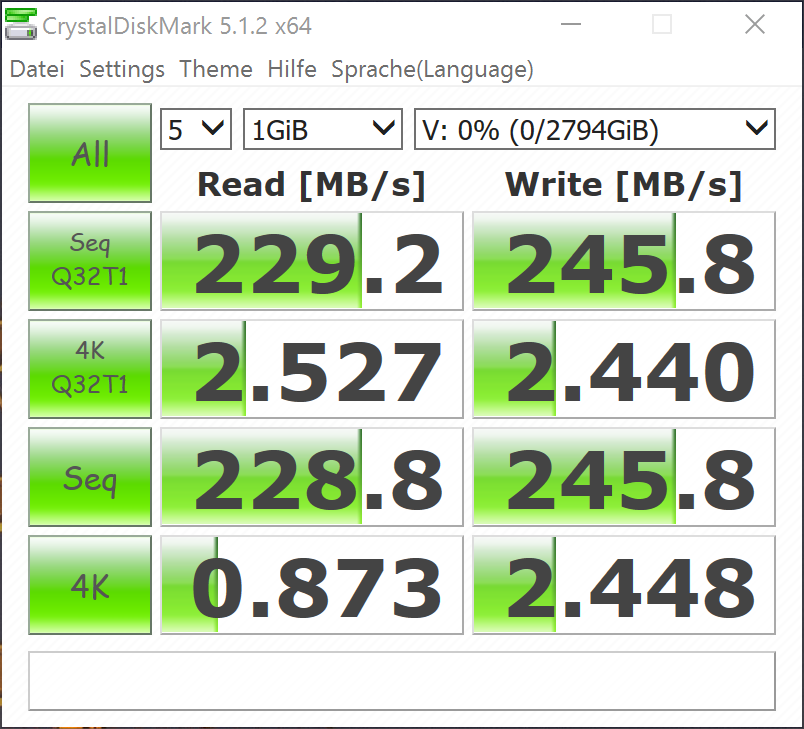Click the Write [MB/s] column header

click(x=624, y=185)
